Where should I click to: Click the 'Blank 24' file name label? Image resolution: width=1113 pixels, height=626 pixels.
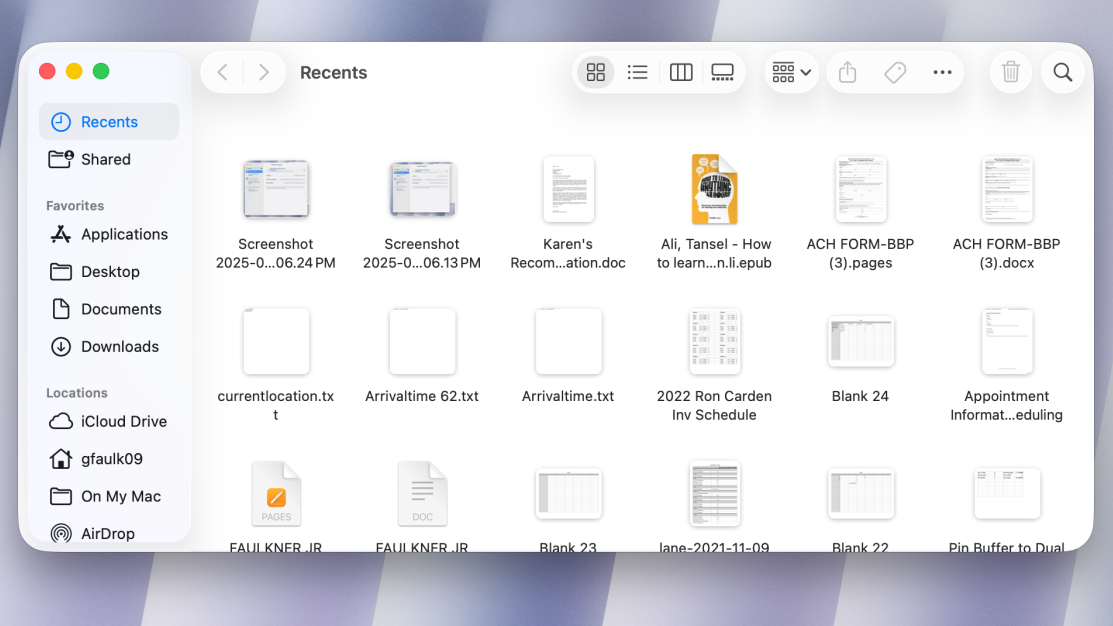[x=860, y=396]
